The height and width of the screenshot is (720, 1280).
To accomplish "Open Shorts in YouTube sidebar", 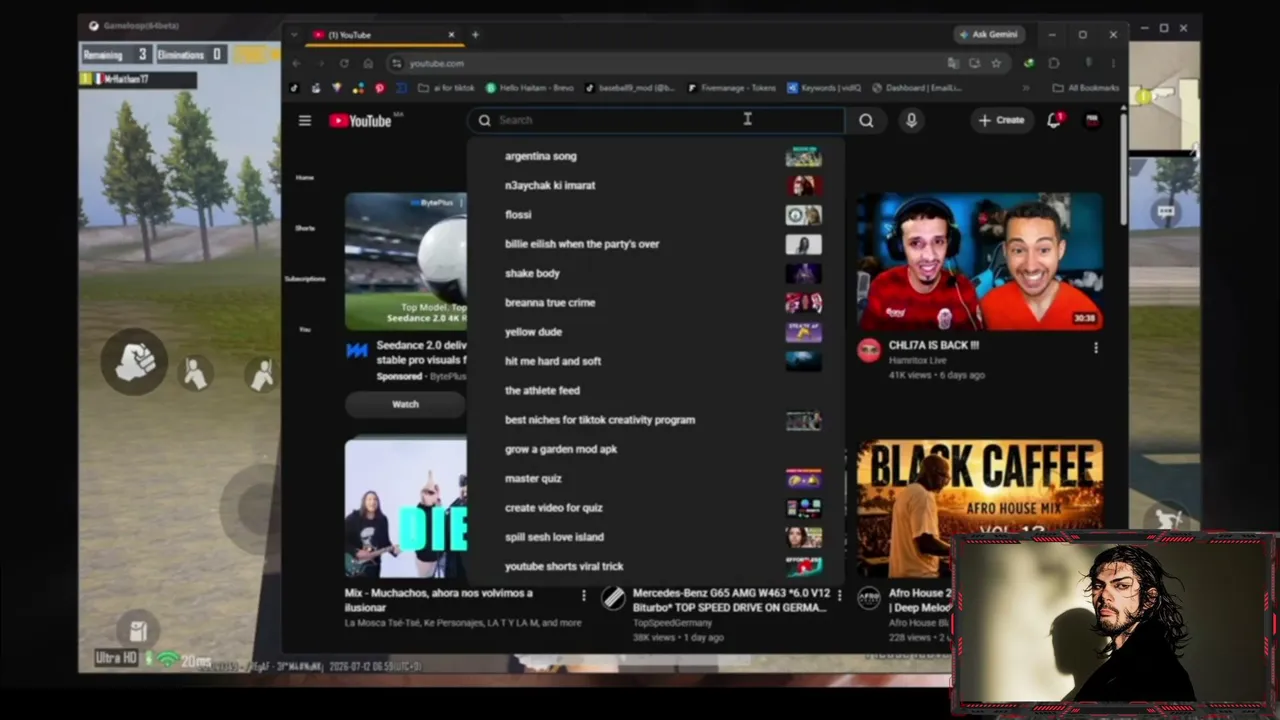I will 305,228.
